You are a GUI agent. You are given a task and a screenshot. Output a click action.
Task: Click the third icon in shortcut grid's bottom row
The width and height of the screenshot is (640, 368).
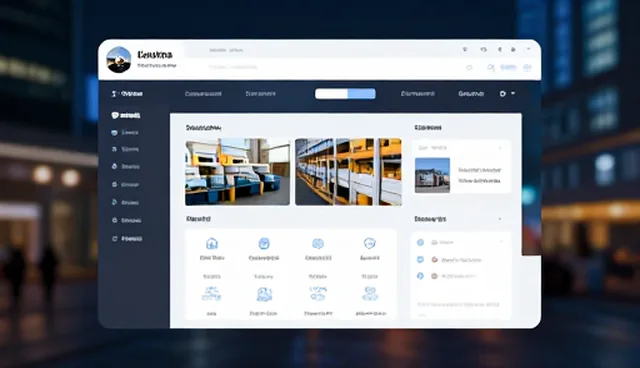318,293
